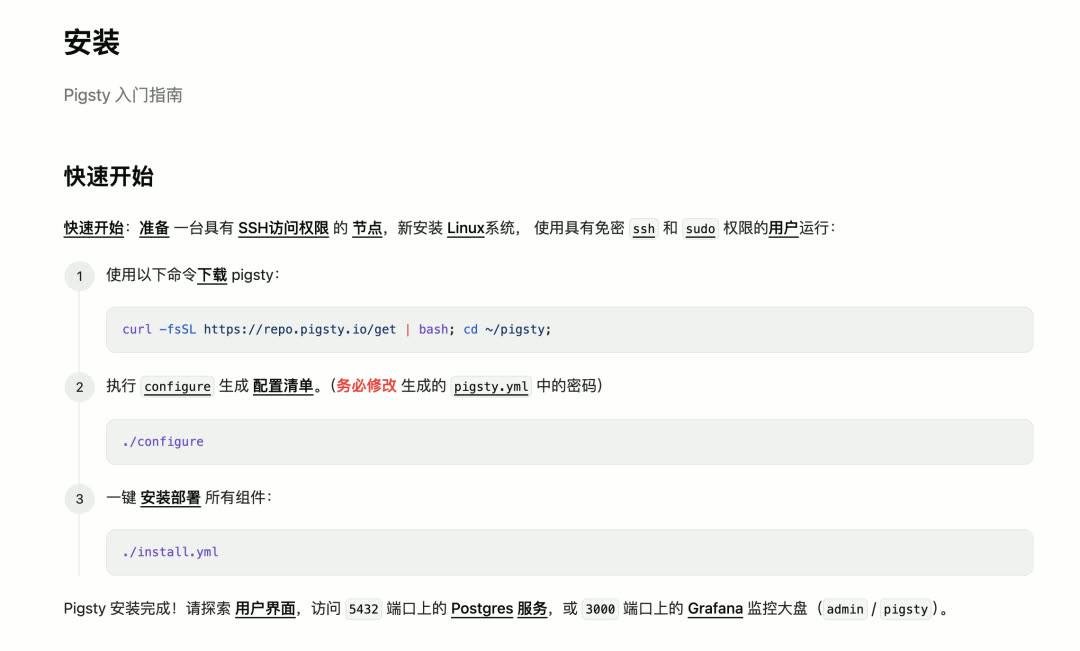The height and width of the screenshot is (651, 1080).
Task: Follow the SSH访问权限 link
Action: click(x=283, y=228)
